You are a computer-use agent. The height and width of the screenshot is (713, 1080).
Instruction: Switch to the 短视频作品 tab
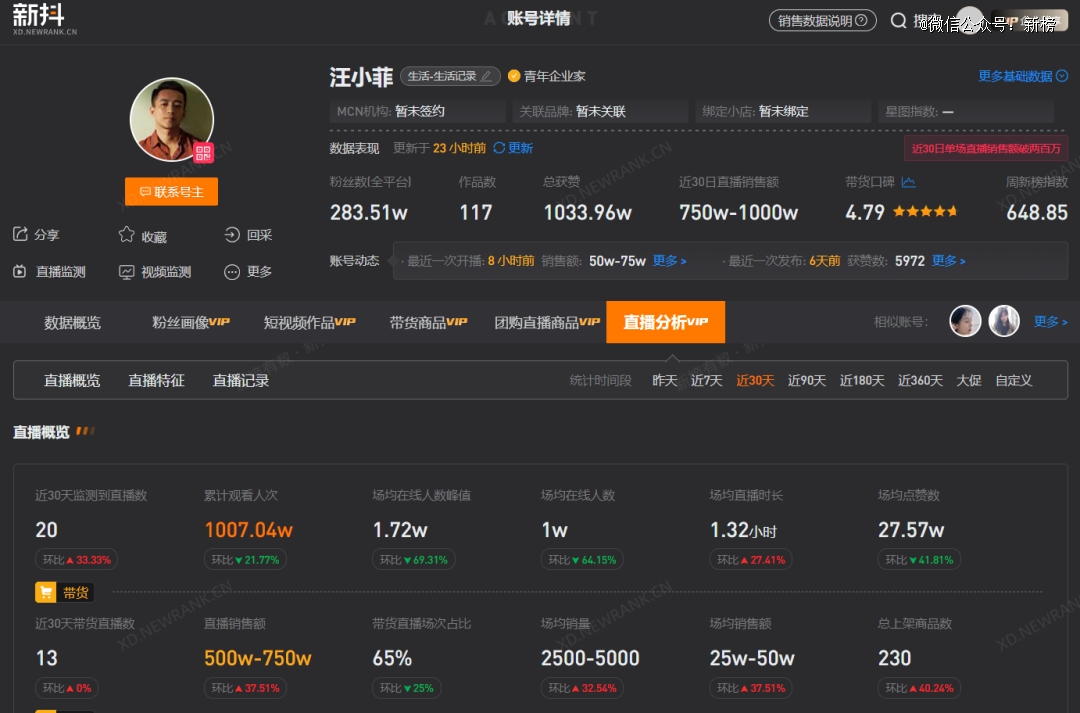pos(309,322)
